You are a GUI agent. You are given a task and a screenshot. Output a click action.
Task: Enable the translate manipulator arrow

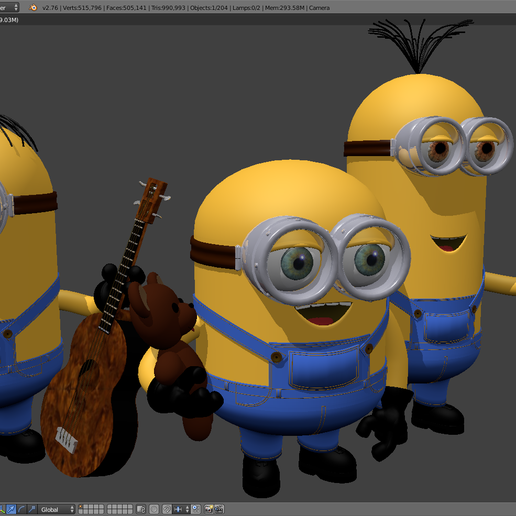[11, 509]
